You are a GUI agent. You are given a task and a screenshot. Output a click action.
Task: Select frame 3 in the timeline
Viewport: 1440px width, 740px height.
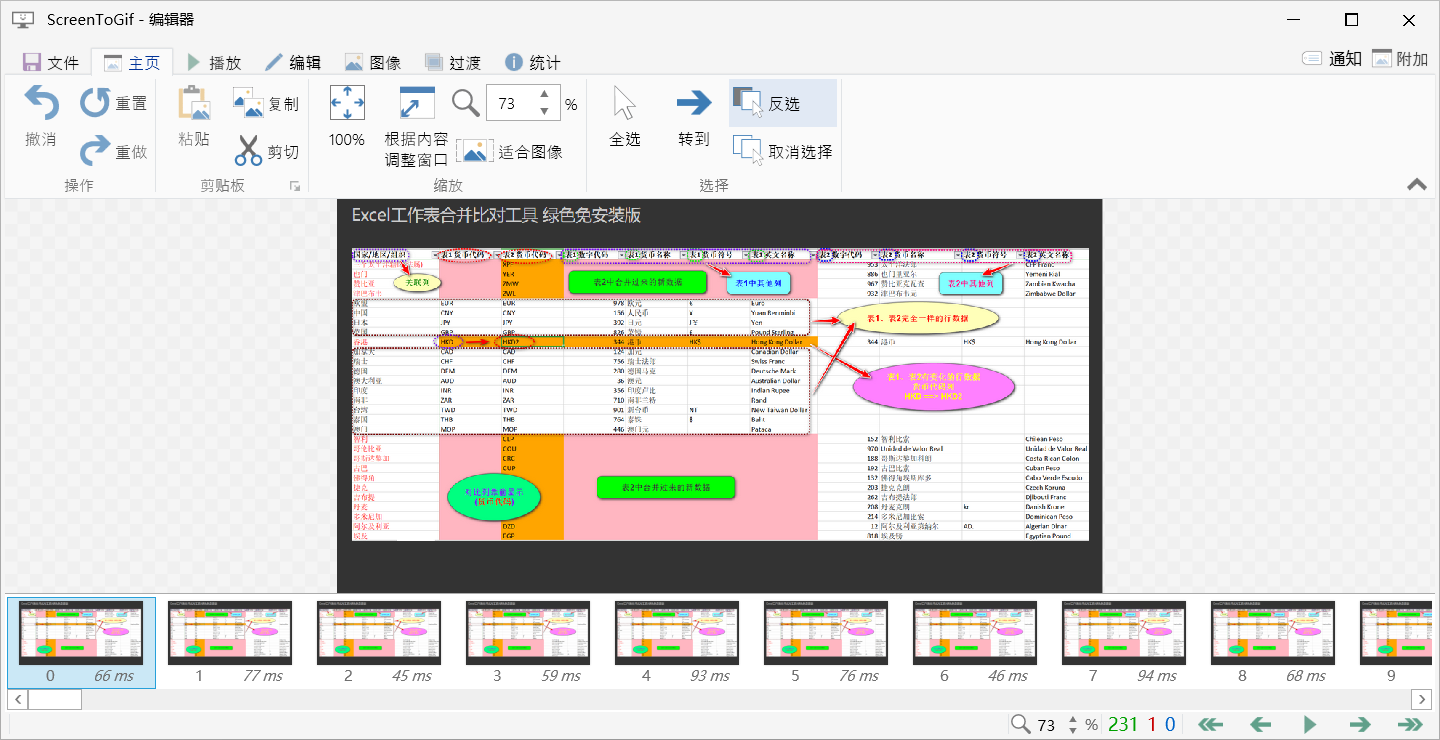(527, 634)
